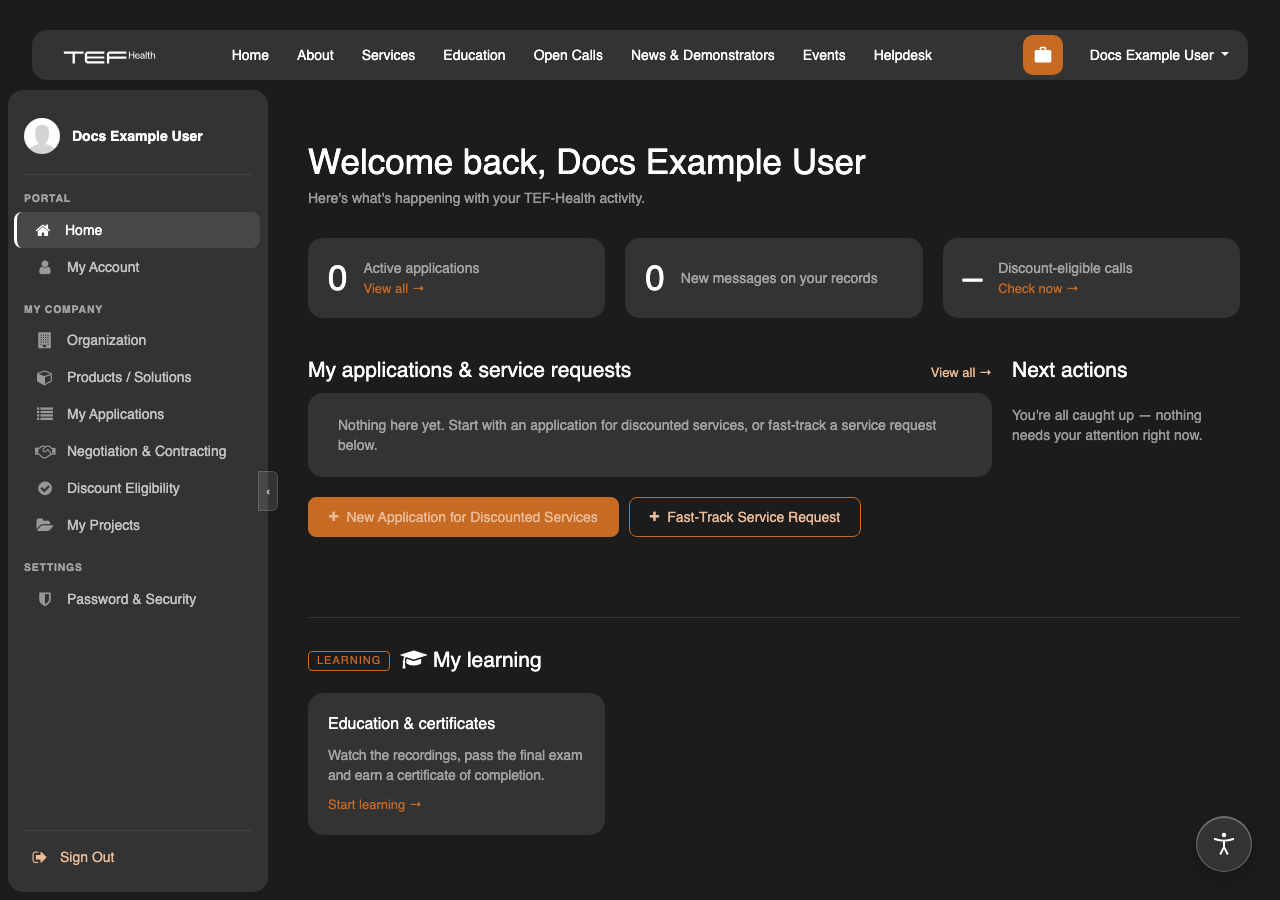Click the Start learning link
1280x900 pixels.
[x=375, y=804]
